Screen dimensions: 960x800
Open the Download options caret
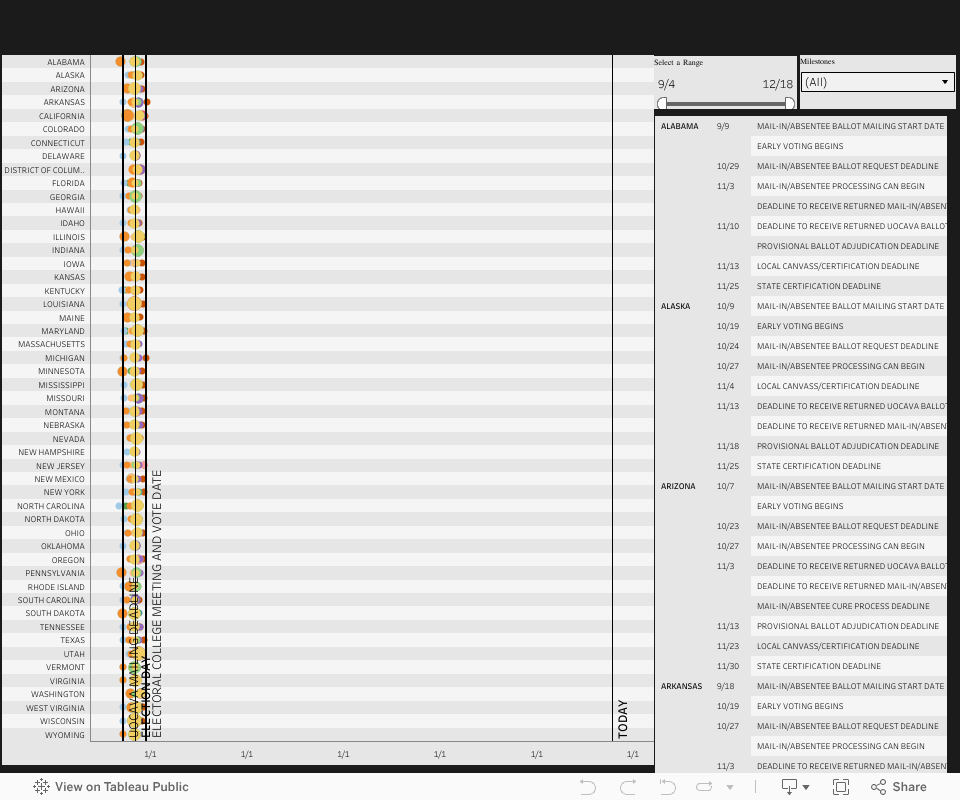pyautogui.click(x=806, y=787)
